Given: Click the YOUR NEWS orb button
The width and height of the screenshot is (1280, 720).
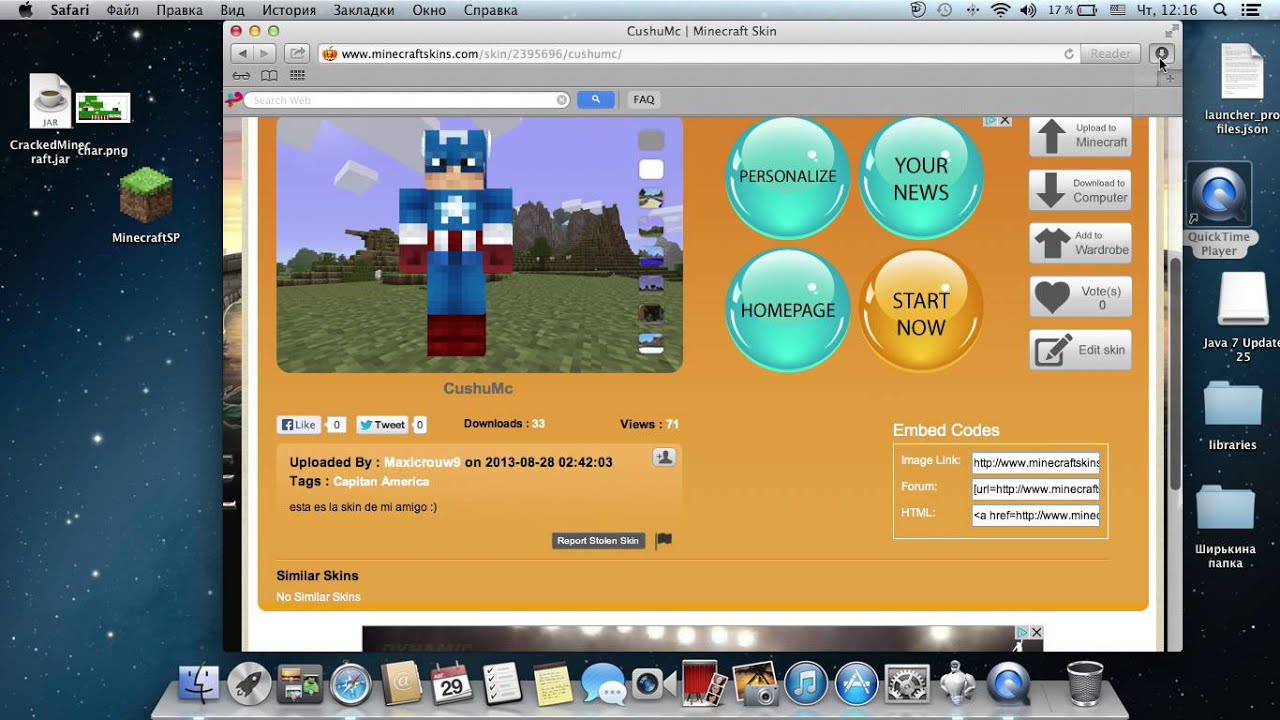Looking at the screenshot, I should [921, 178].
